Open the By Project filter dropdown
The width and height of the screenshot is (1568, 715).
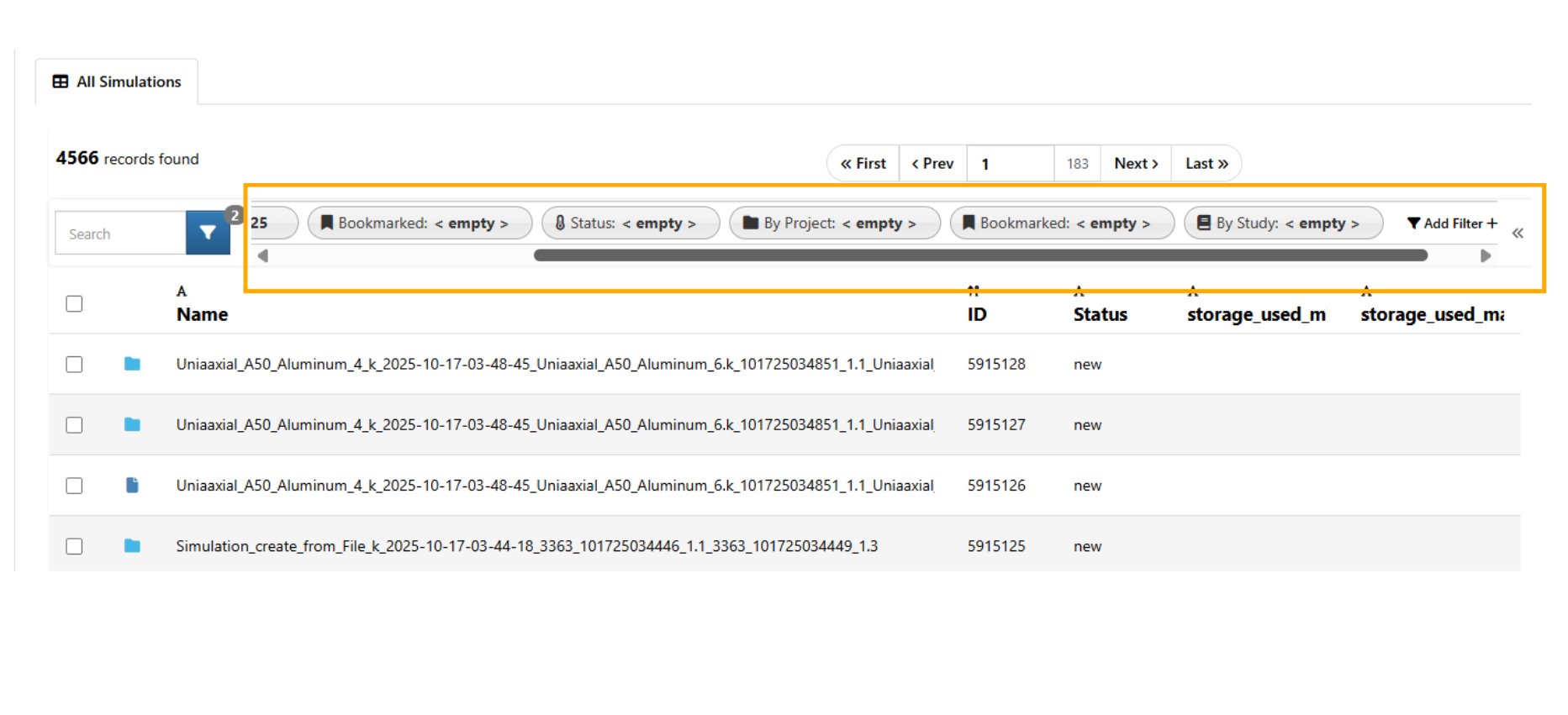pos(834,223)
